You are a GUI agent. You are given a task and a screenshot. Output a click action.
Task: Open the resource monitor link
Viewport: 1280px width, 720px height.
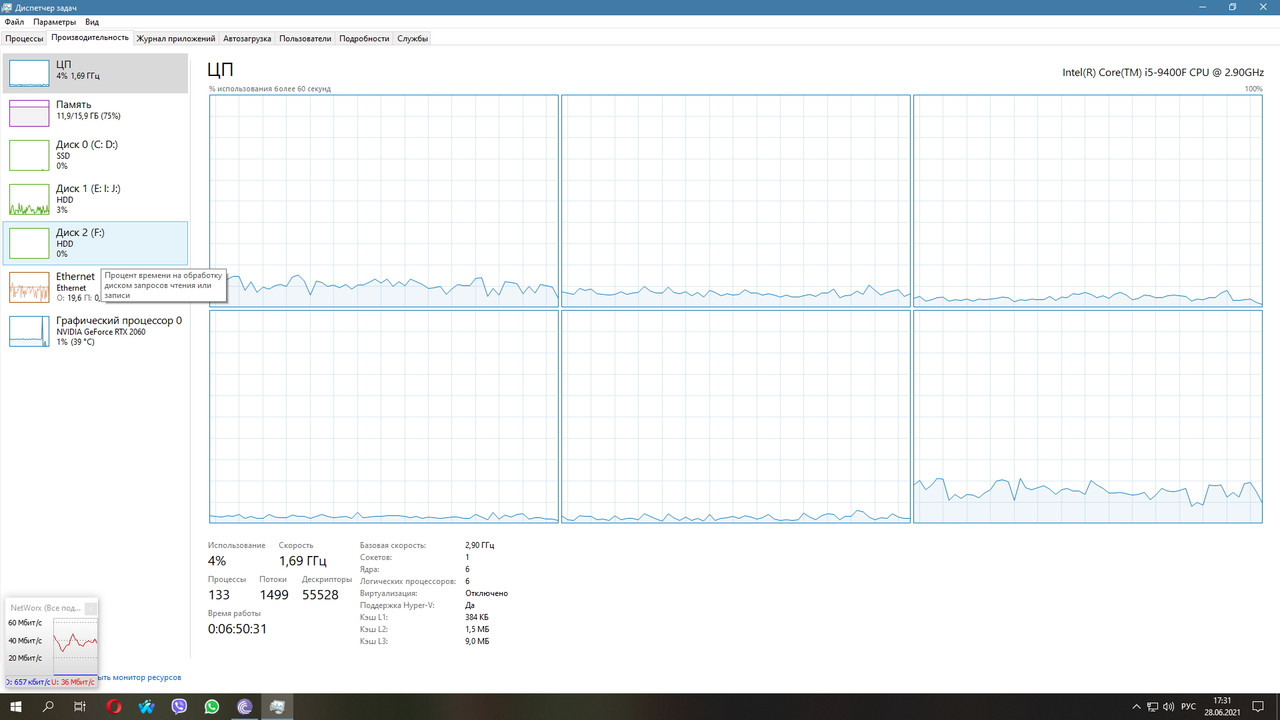[140, 677]
